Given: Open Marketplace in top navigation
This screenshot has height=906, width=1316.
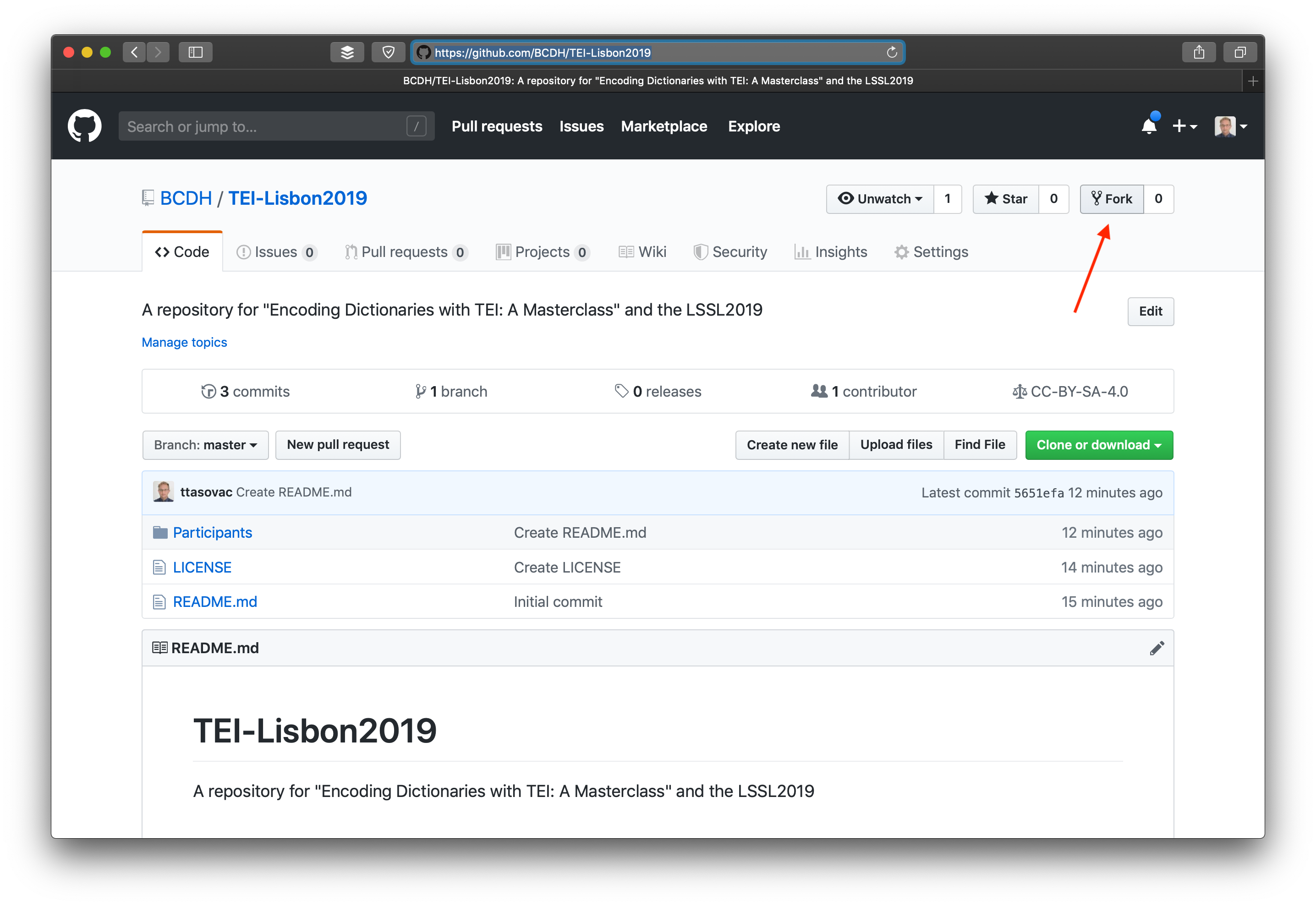Looking at the screenshot, I should 663,126.
